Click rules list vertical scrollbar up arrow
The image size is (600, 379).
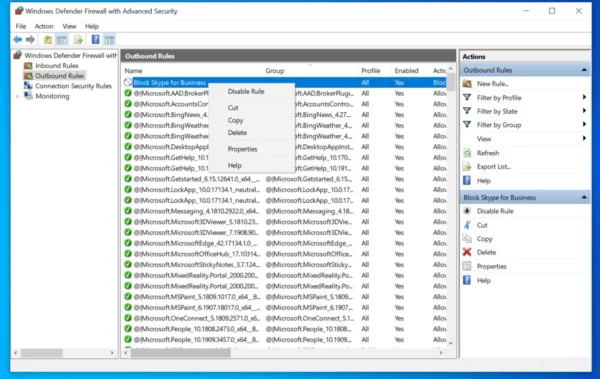(x=451, y=69)
